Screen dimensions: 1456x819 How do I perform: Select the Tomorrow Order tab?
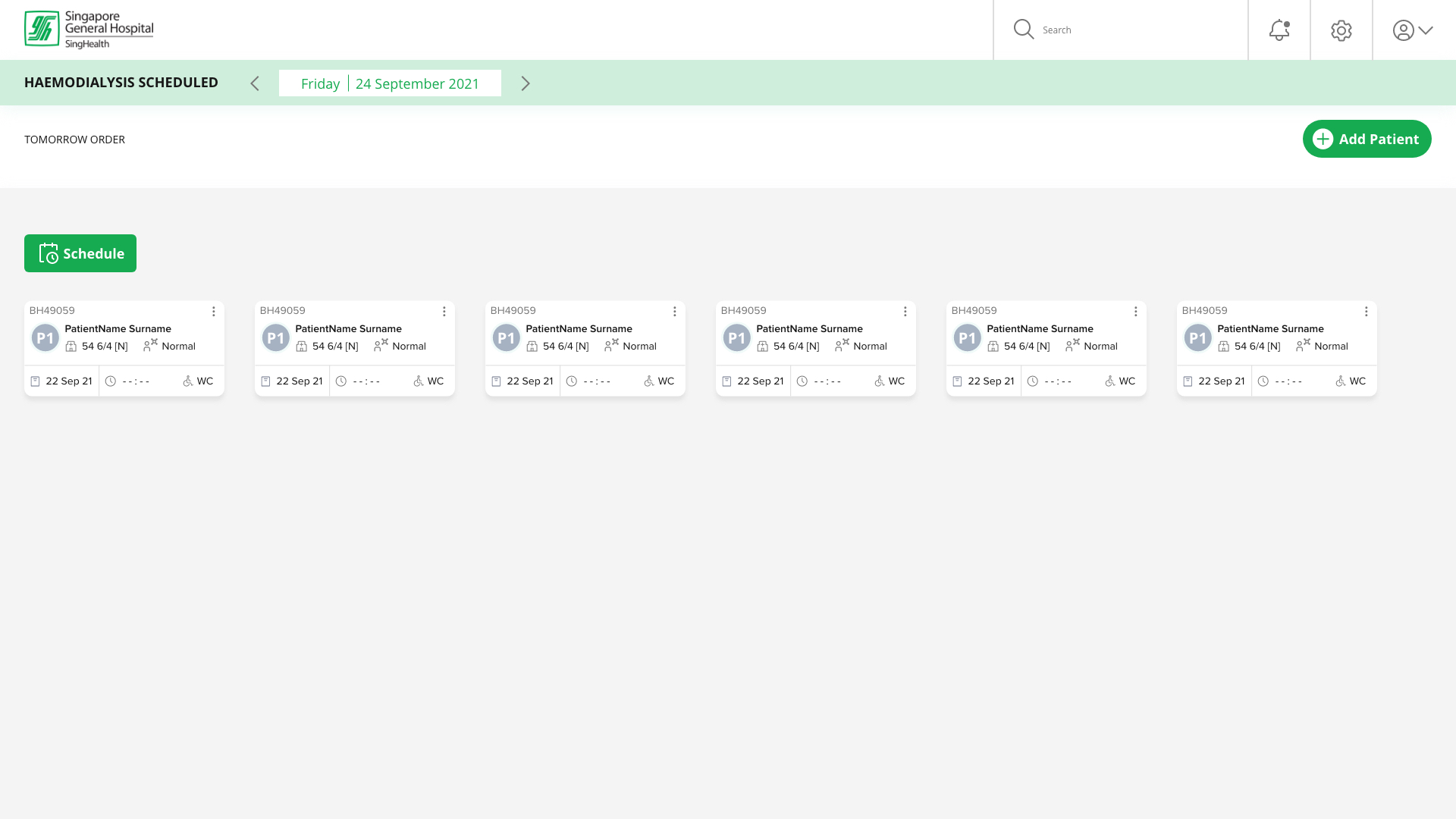(x=74, y=140)
